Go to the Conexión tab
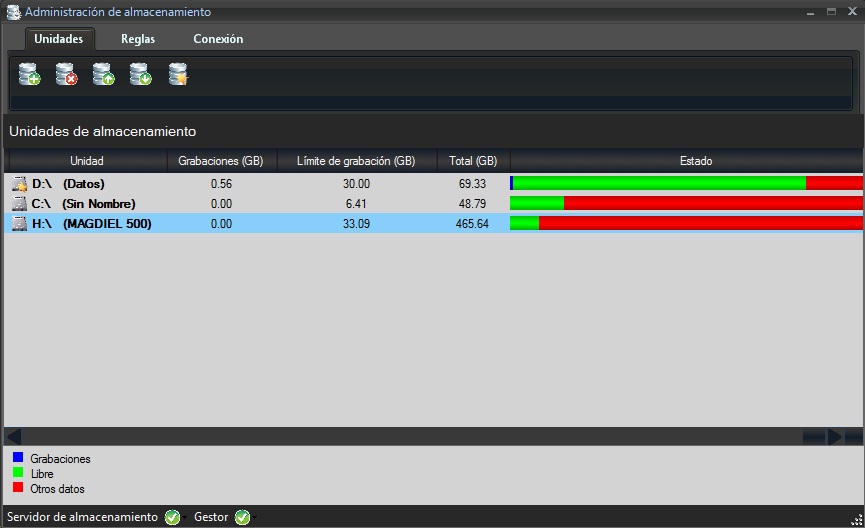Screen dimensions: 865x528 [x=218, y=39]
